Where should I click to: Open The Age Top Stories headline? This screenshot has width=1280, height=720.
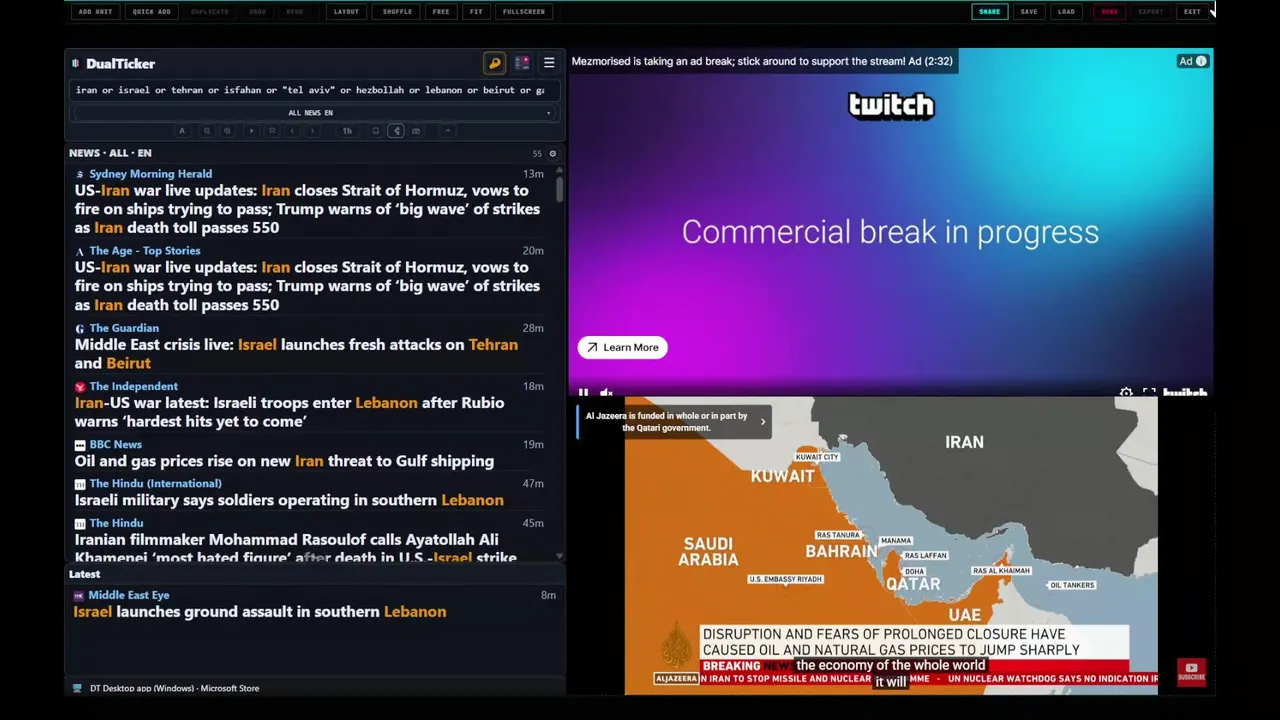point(307,286)
